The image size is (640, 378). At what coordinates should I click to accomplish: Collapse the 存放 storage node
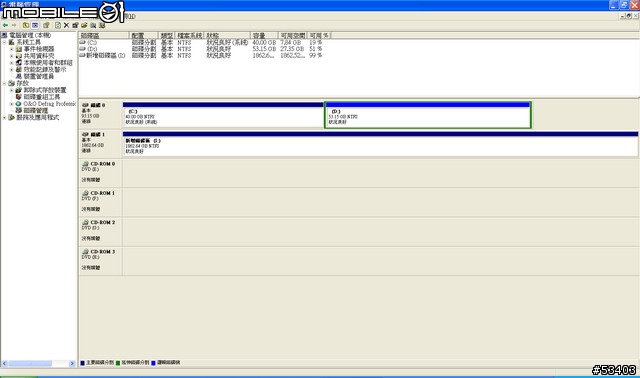coord(4,83)
